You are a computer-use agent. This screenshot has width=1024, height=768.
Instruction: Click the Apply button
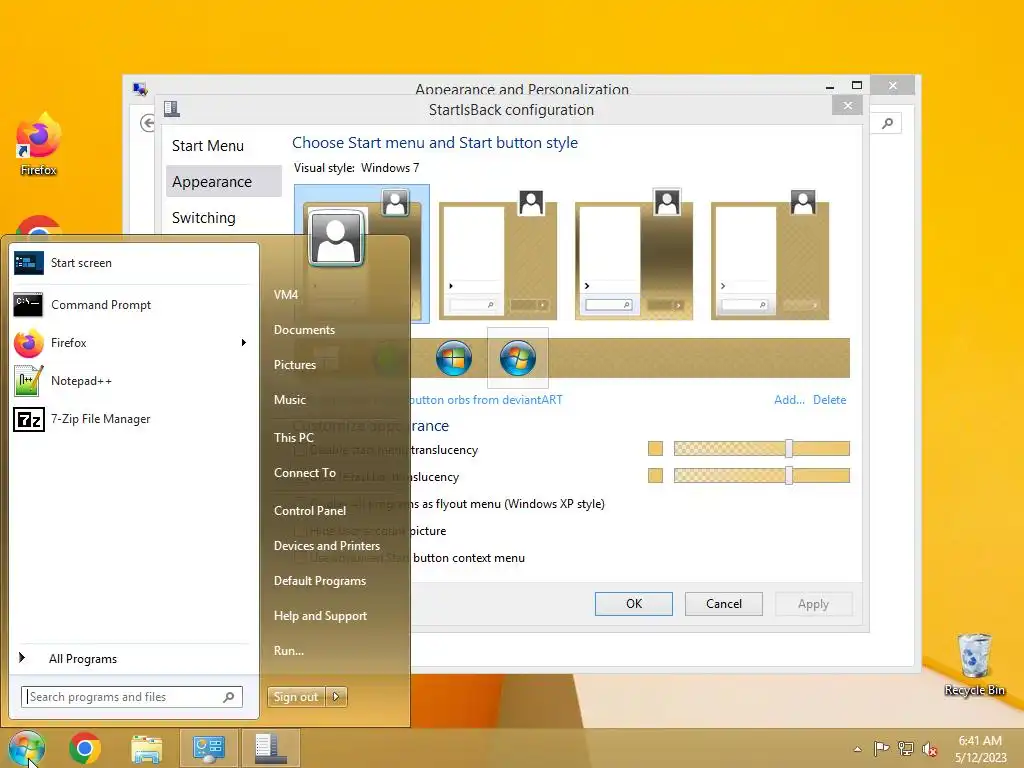pyautogui.click(x=813, y=604)
